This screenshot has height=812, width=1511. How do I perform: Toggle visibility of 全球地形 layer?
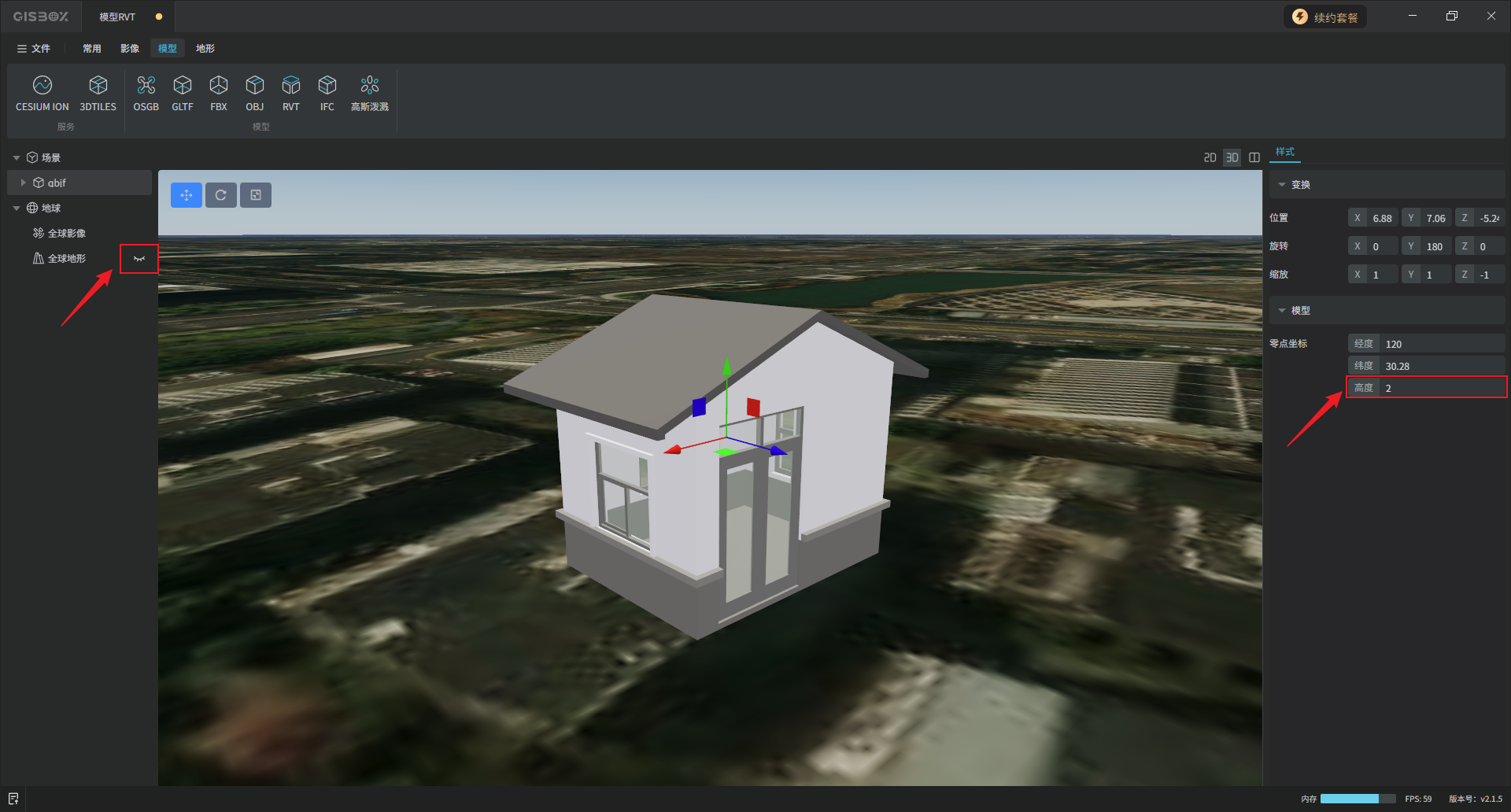pos(139,259)
